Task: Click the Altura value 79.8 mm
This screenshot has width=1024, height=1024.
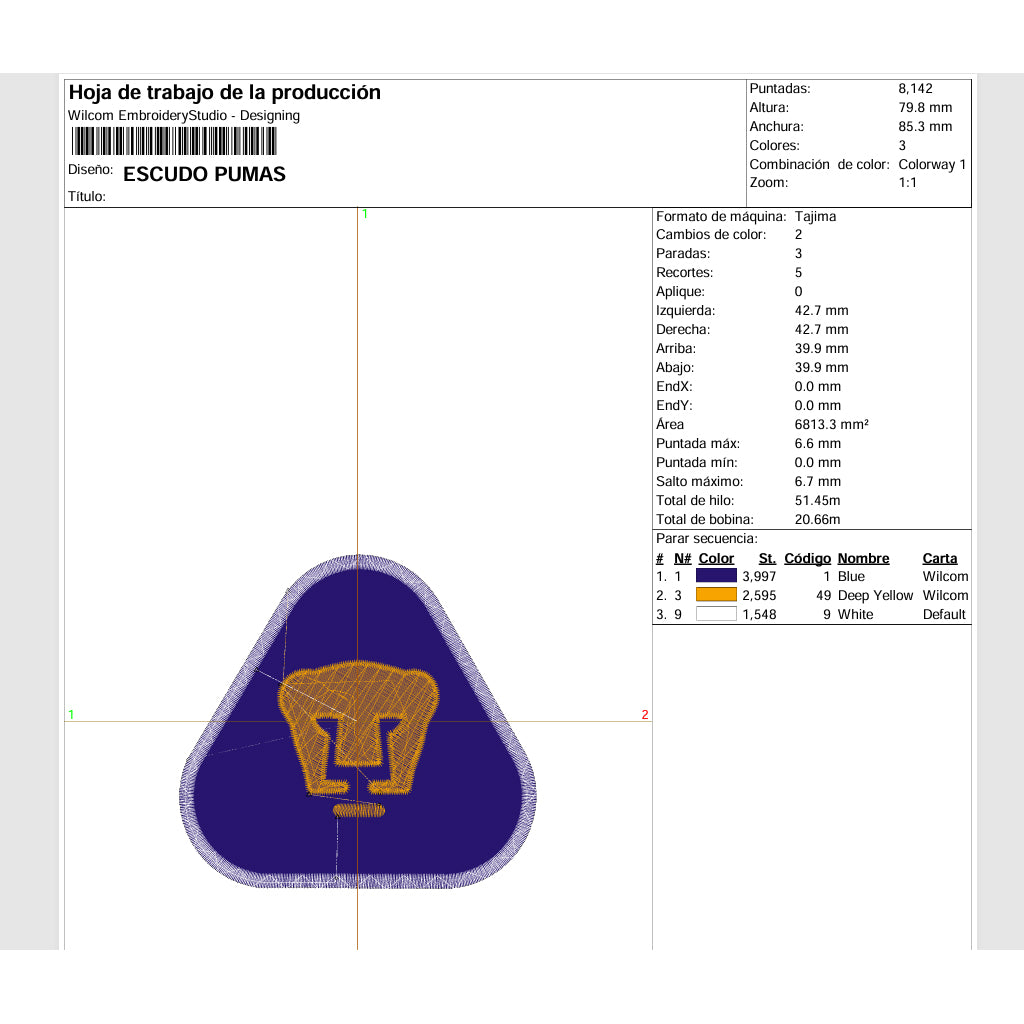Action: pyautogui.click(x=925, y=107)
